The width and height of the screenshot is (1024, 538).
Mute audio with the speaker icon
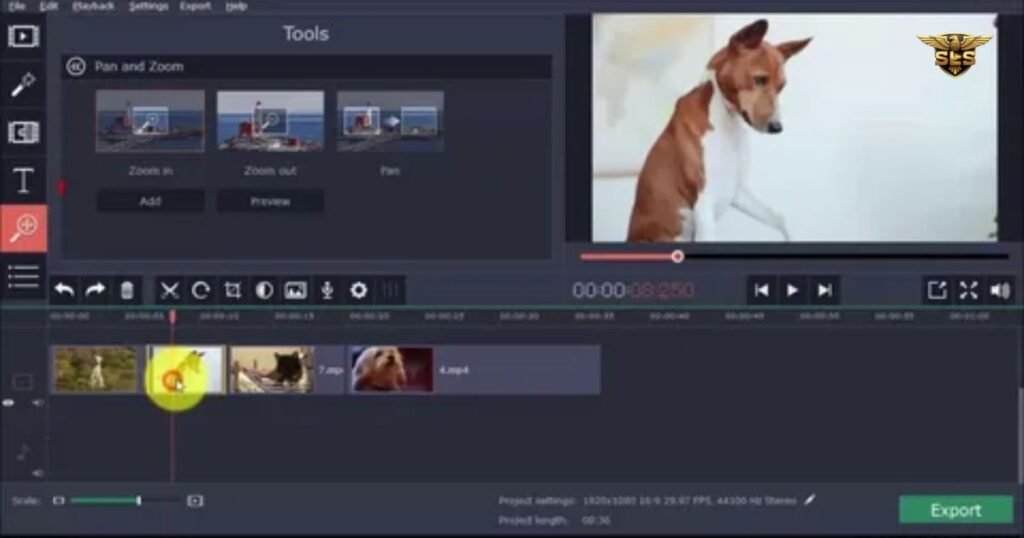coord(1000,290)
